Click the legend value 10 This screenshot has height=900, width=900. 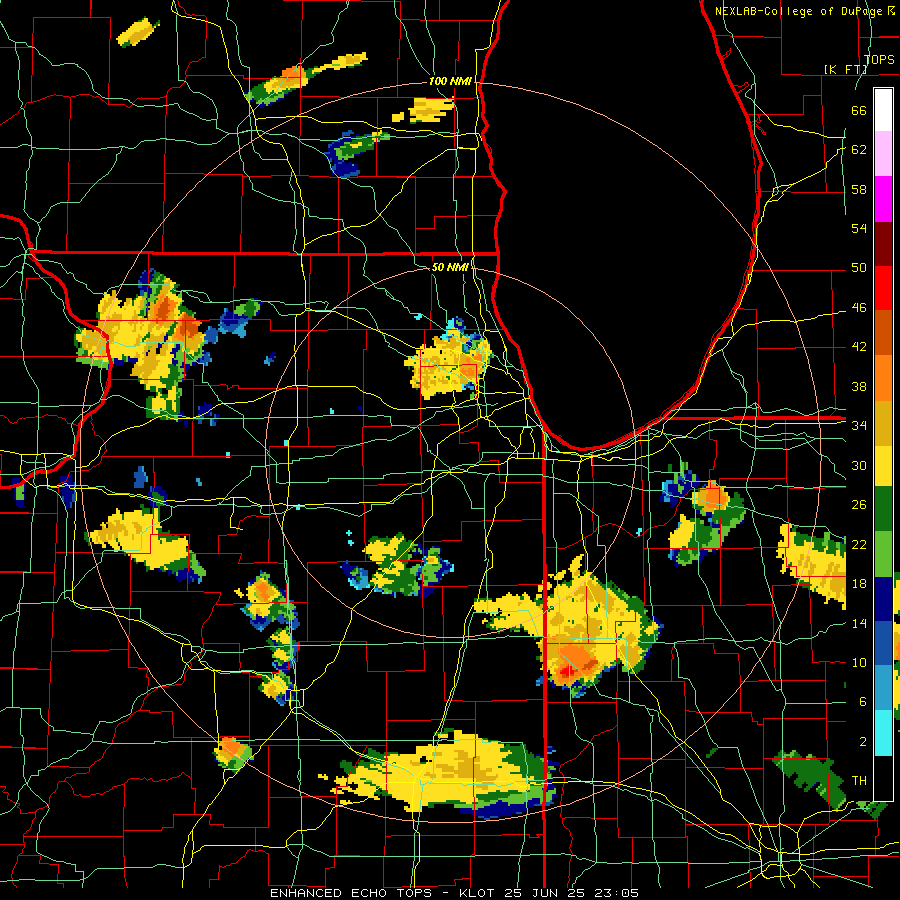coord(859,662)
